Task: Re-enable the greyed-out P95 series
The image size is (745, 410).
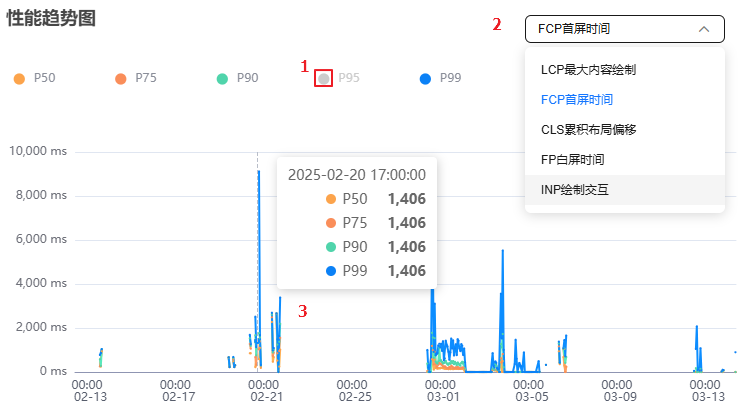Action: coord(339,78)
